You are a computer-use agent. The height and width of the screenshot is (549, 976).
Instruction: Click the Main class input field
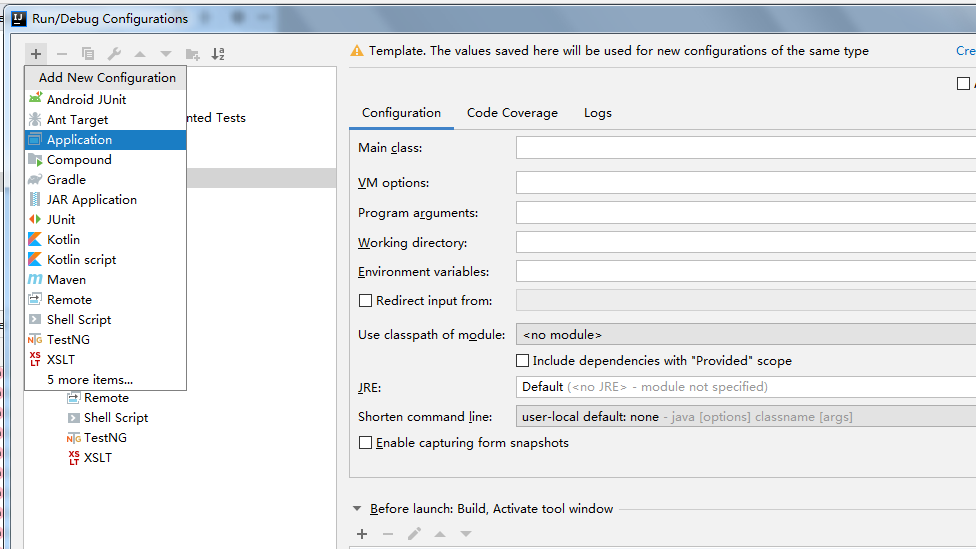click(x=746, y=148)
